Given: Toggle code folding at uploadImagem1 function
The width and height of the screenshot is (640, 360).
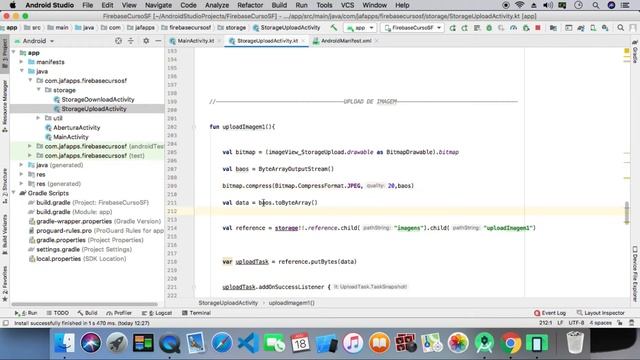Looking at the screenshot, I should 194,127.
